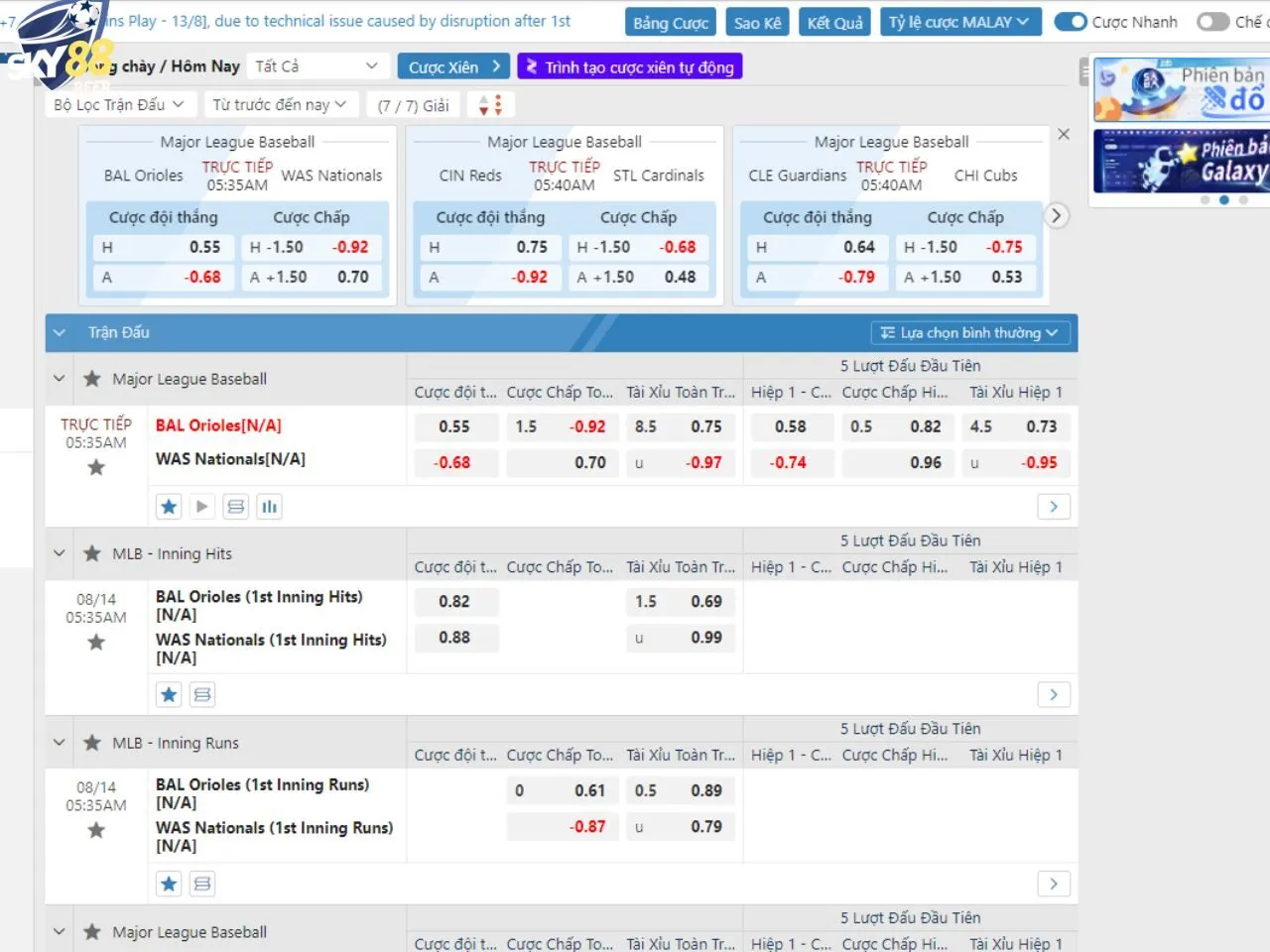Show next featured match cards with arrow
This screenshot has height=952, width=1270.
coord(1057,215)
